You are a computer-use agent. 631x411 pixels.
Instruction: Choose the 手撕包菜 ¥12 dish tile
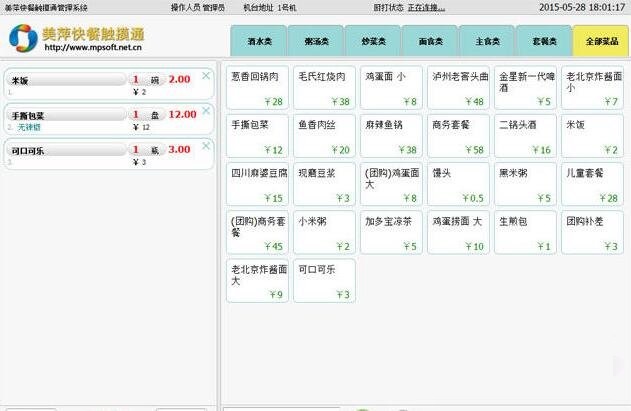pyautogui.click(x=258, y=136)
